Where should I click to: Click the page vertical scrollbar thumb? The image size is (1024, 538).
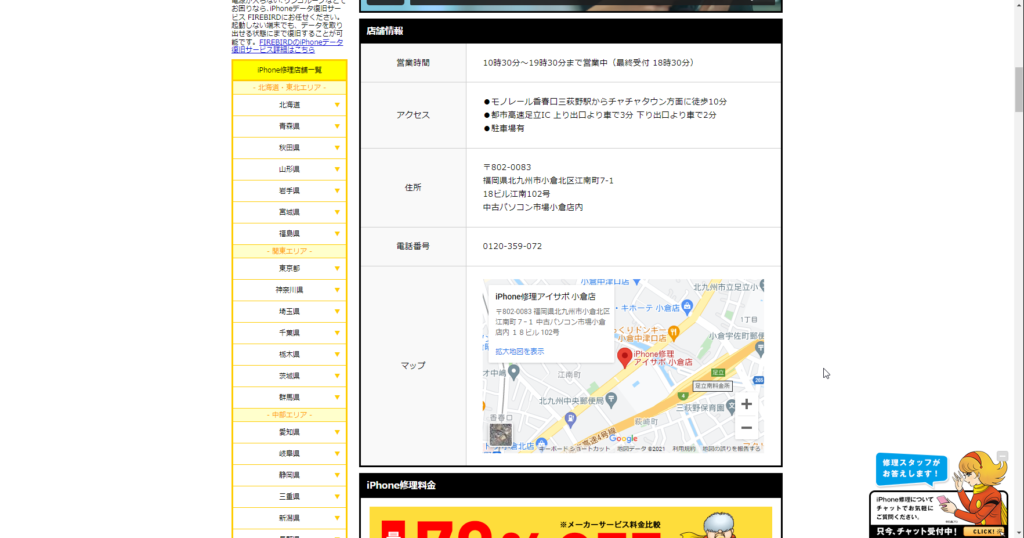[x=1018, y=89]
